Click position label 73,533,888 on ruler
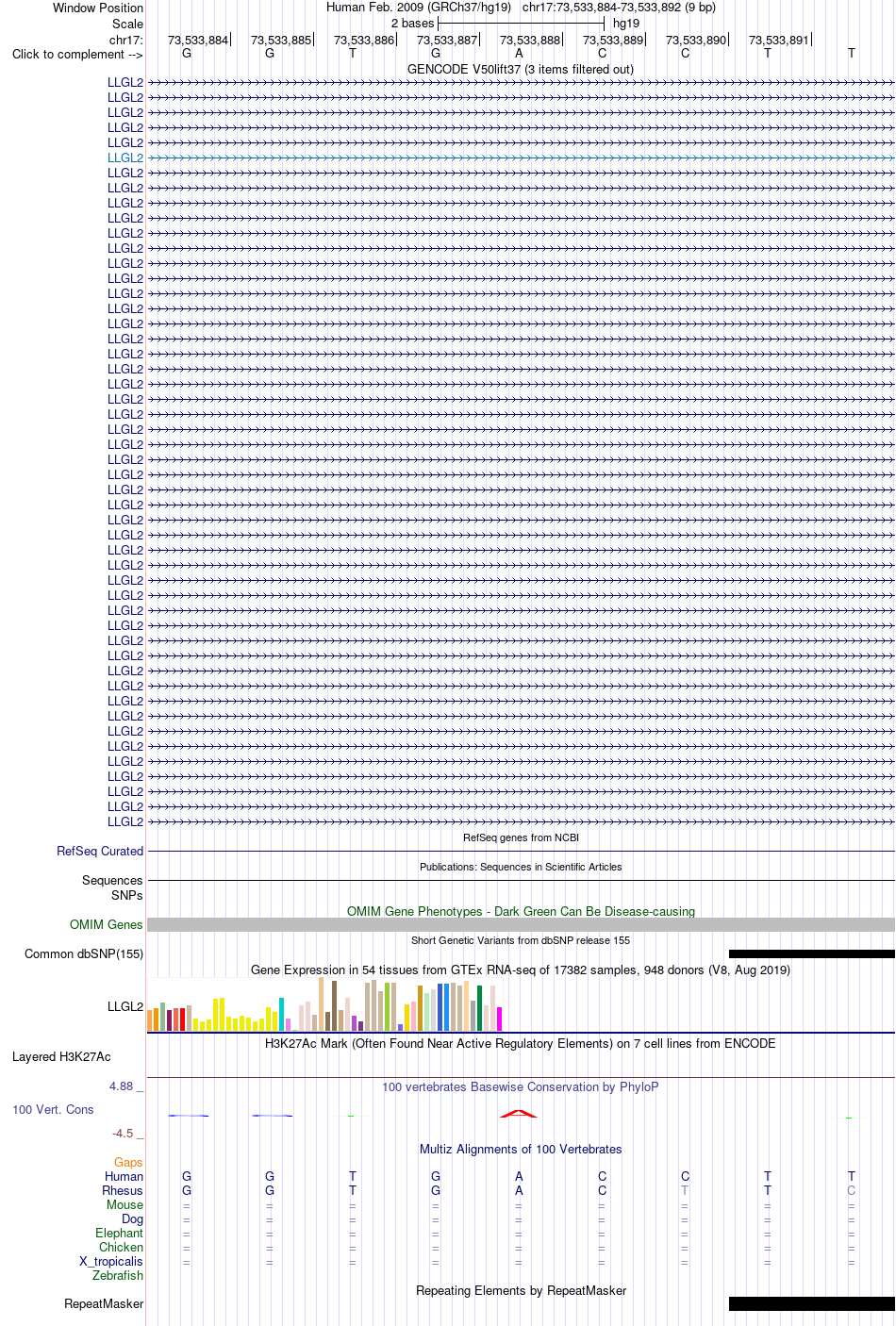Screen dimensions: 896x1326 (530, 41)
